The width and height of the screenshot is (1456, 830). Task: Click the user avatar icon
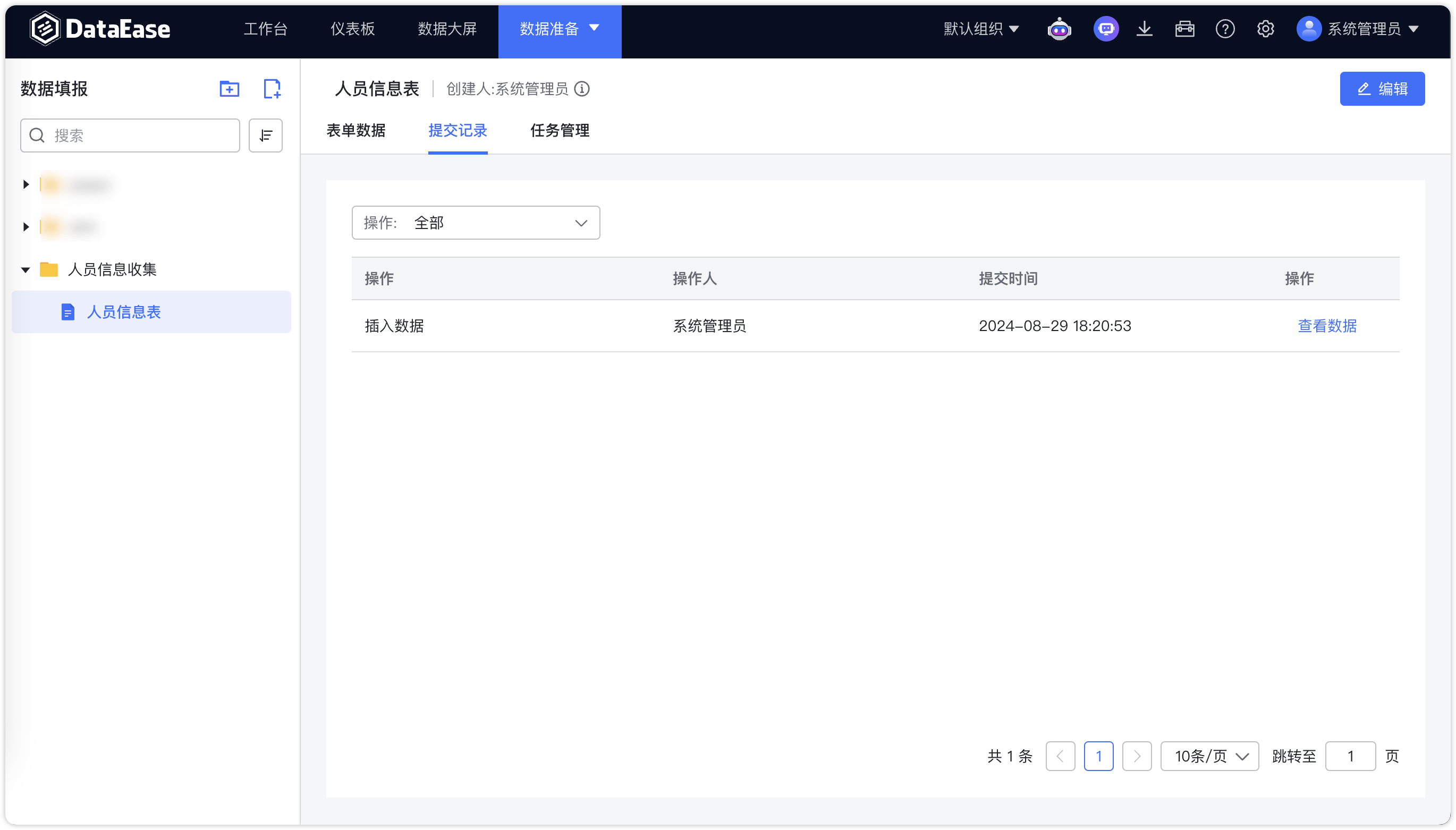(x=1308, y=29)
